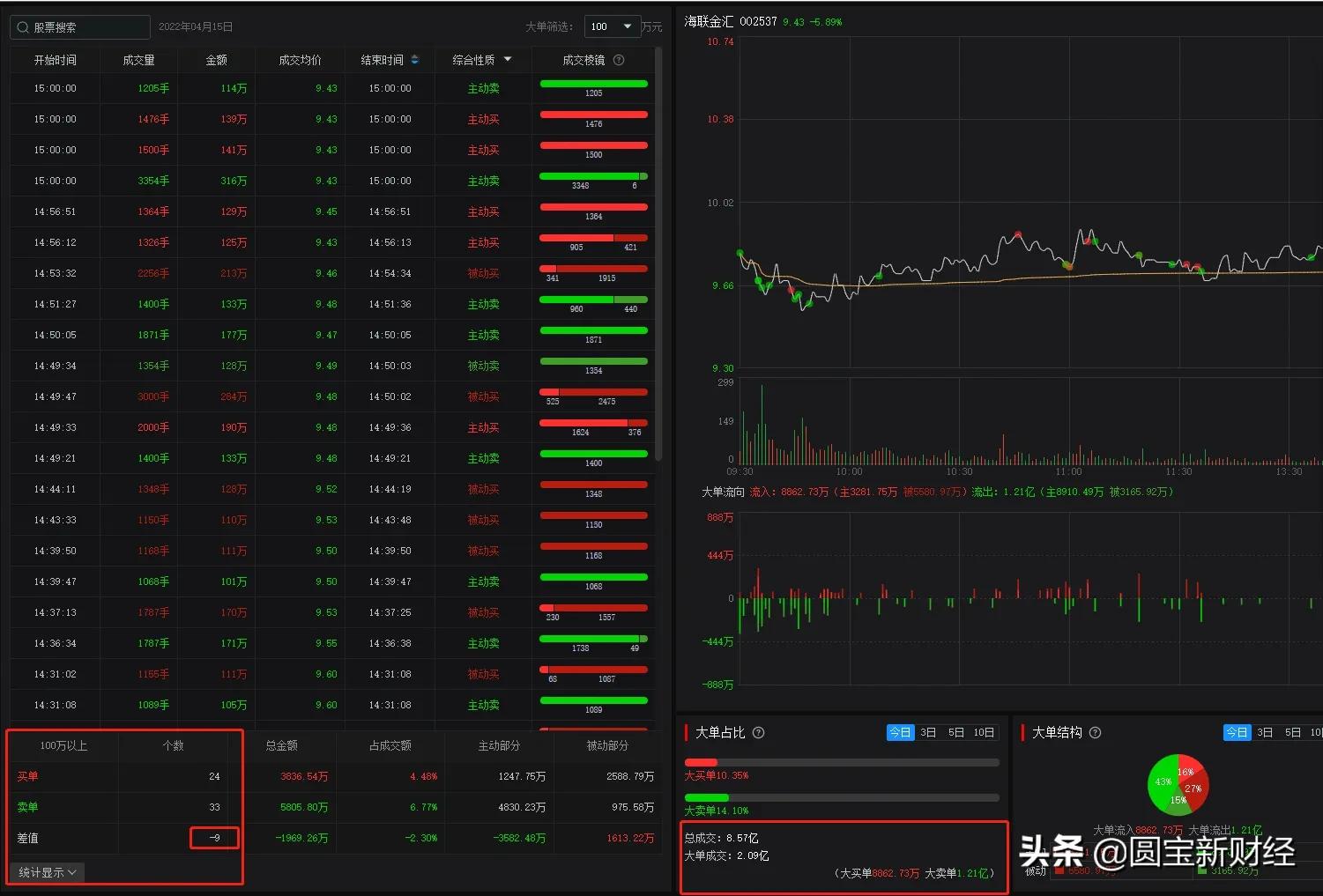Click the 总金额 statistics column header

pos(282,745)
